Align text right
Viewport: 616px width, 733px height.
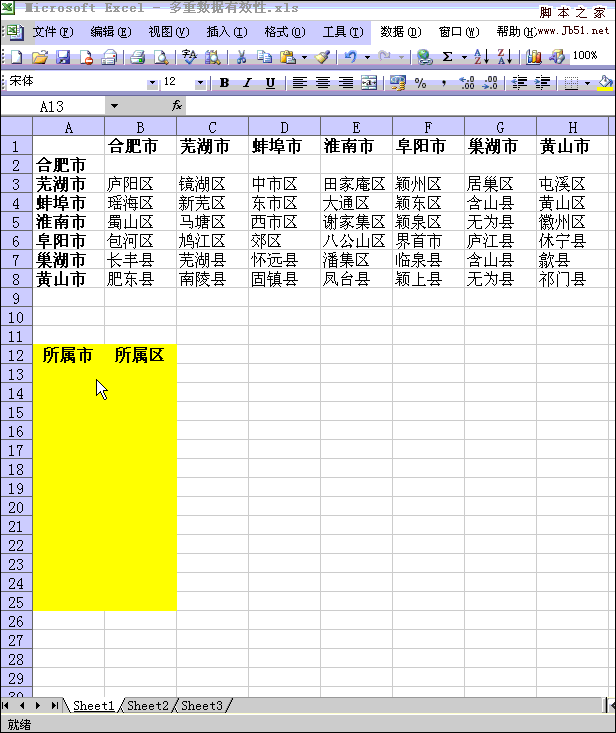click(346, 83)
